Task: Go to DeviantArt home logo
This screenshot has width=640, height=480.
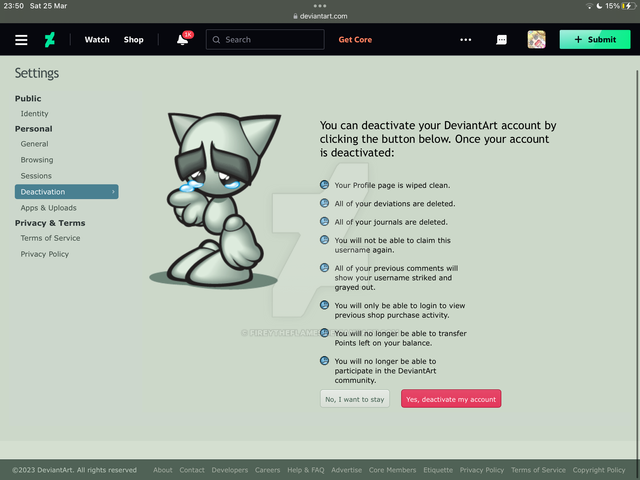Action: pyautogui.click(x=50, y=40)
